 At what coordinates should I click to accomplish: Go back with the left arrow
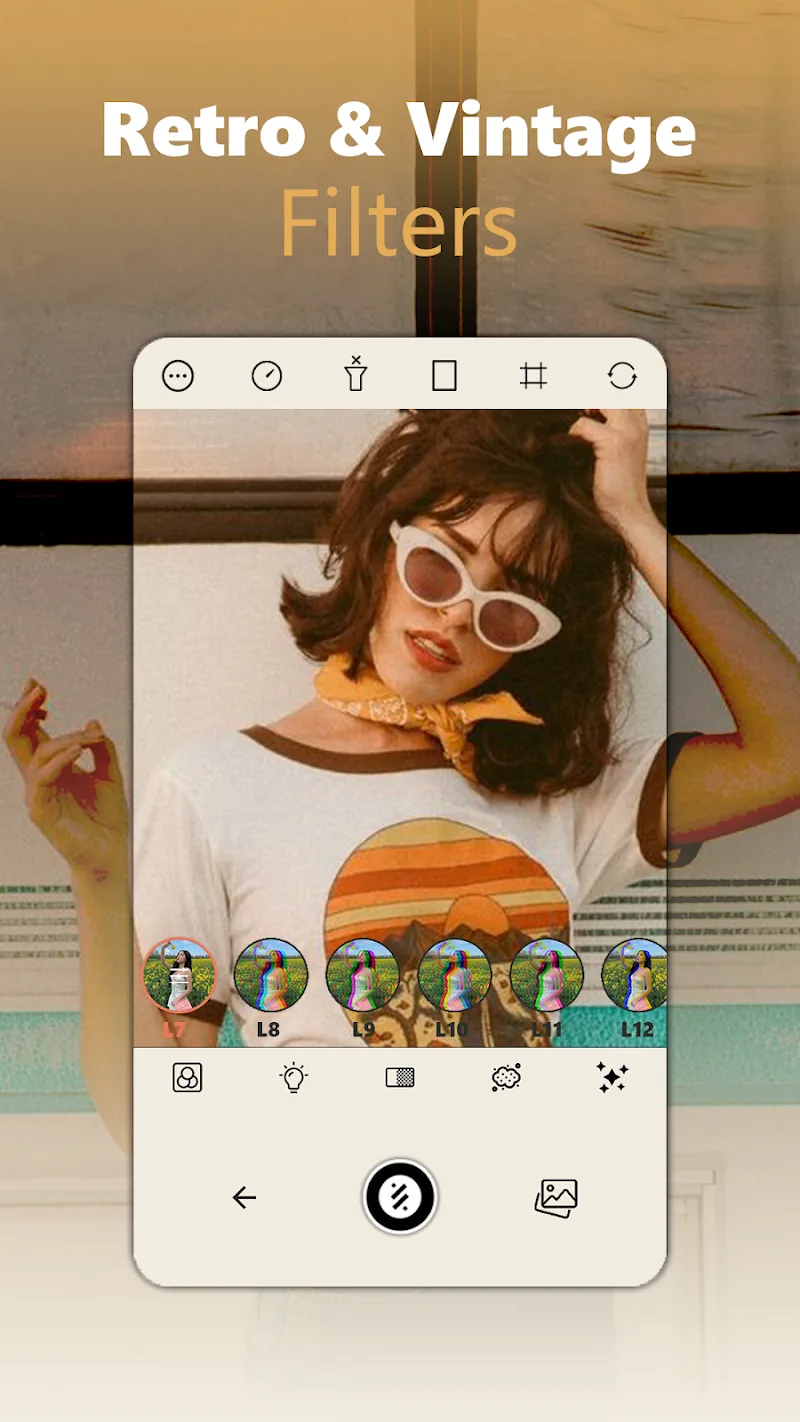pos(244,1197)
